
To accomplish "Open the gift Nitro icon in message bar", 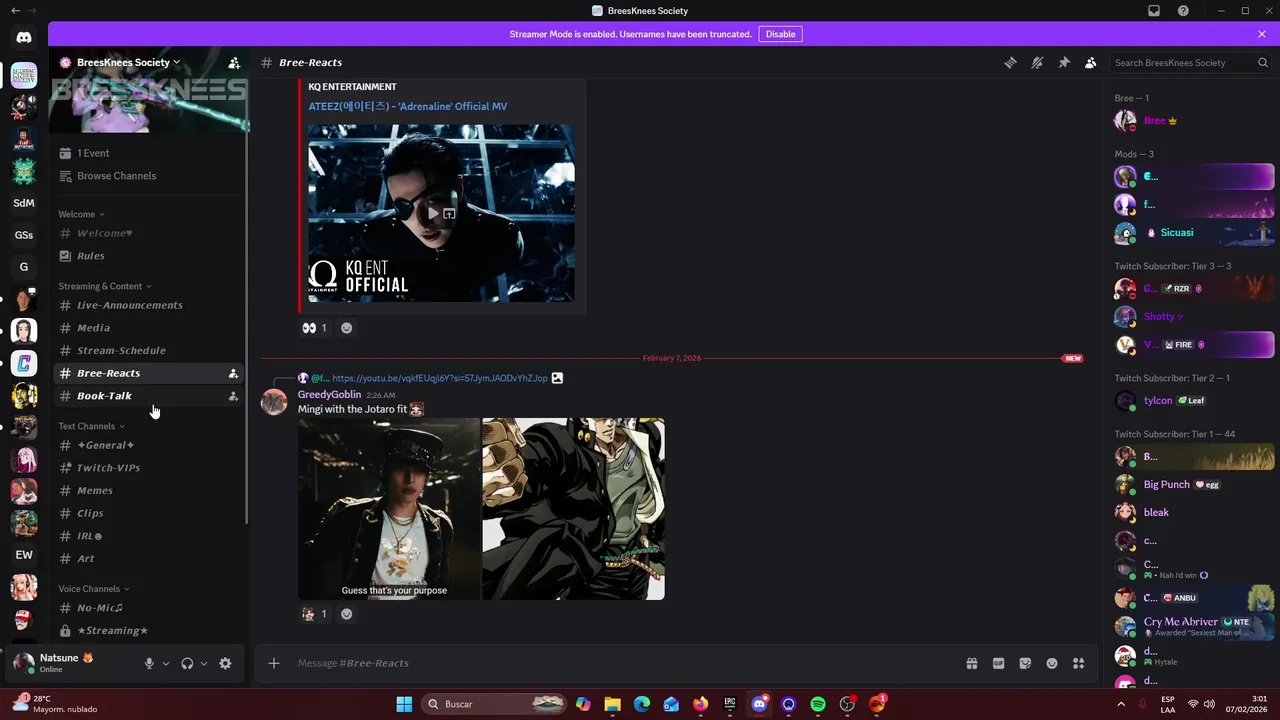I will pos(971,663).
